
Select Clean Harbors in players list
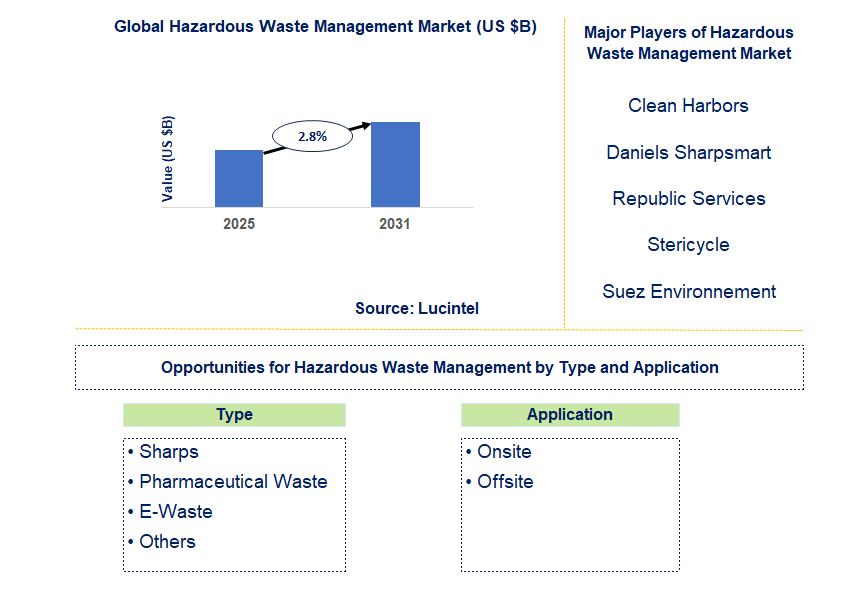coord(688,105)
